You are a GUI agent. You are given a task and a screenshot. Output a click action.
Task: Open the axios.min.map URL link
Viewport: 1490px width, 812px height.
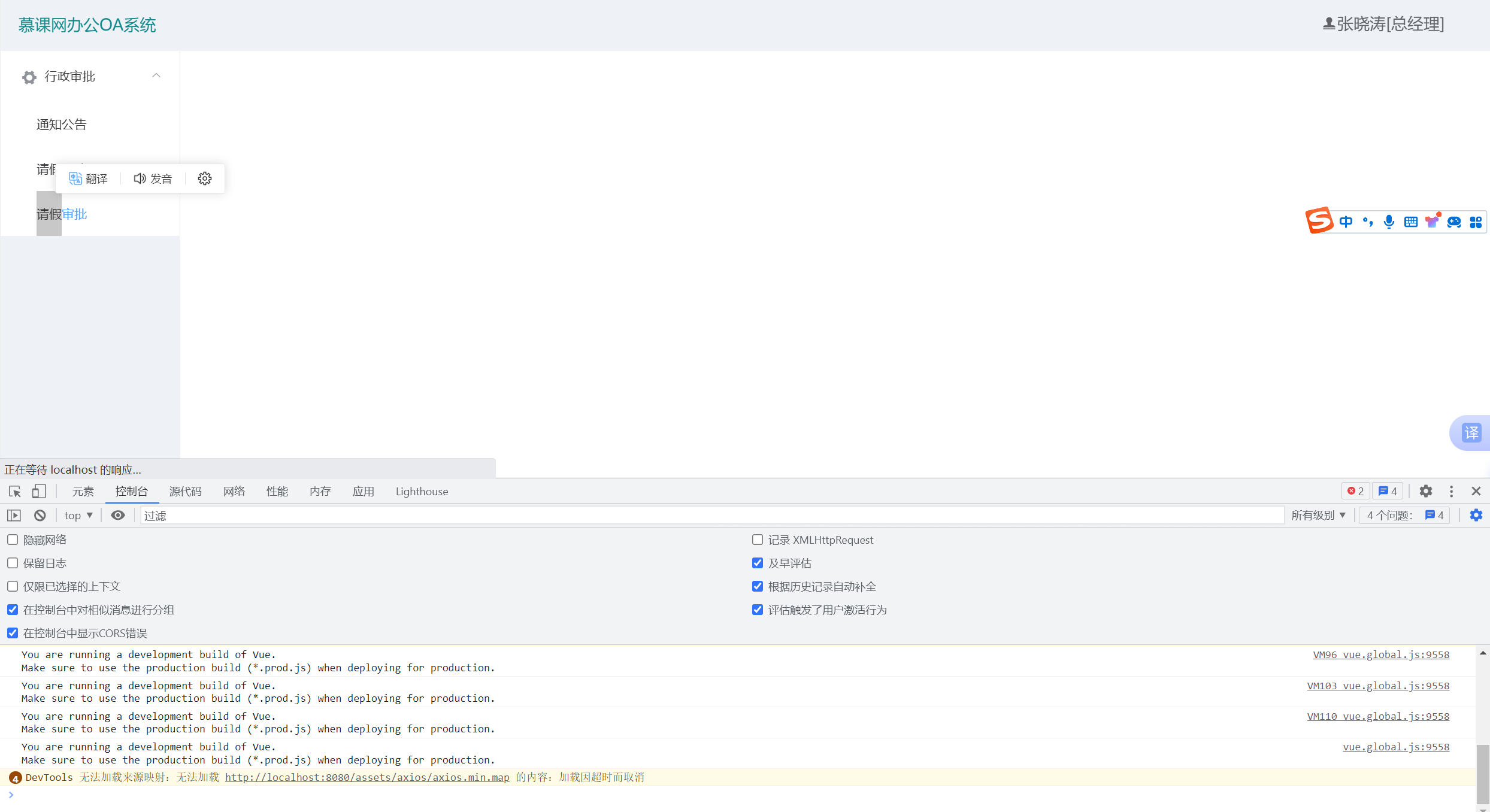(x=367, y=777)
